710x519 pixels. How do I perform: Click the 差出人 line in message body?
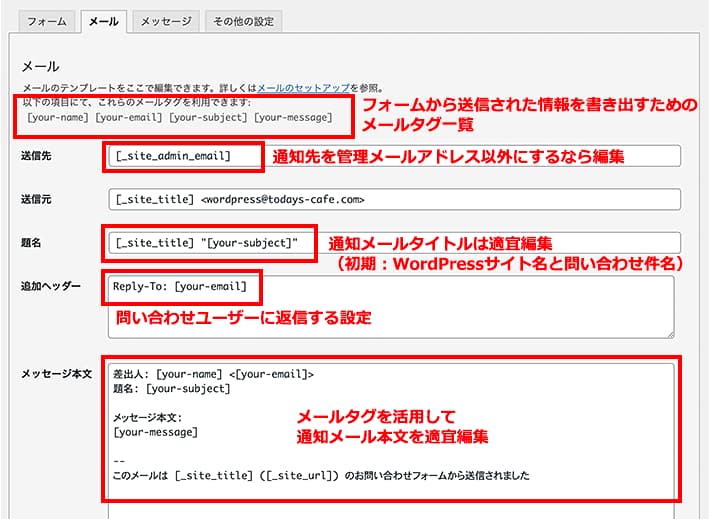point(213,374)
